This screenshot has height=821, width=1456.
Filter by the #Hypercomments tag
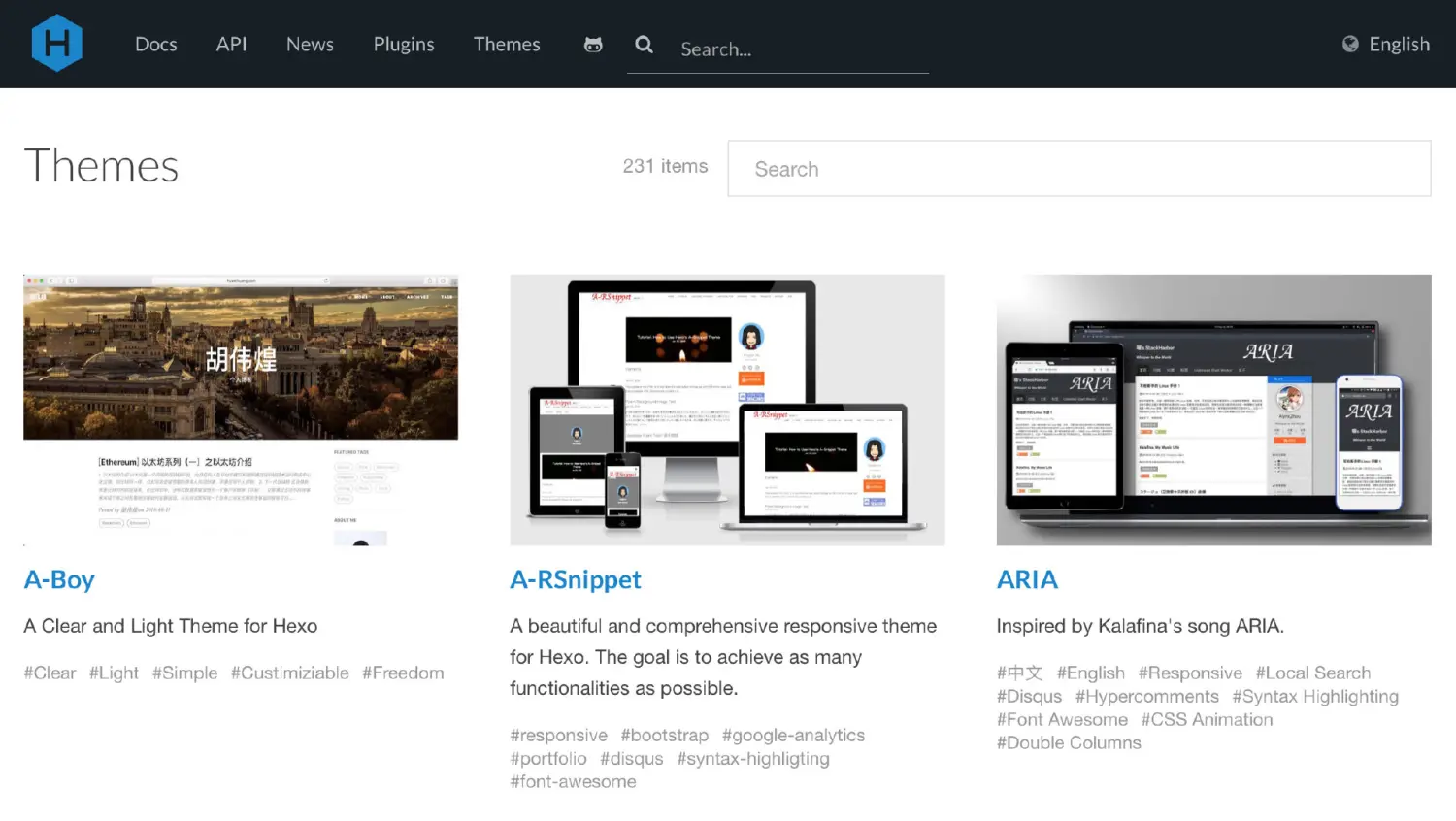[x=1146, y=696]
